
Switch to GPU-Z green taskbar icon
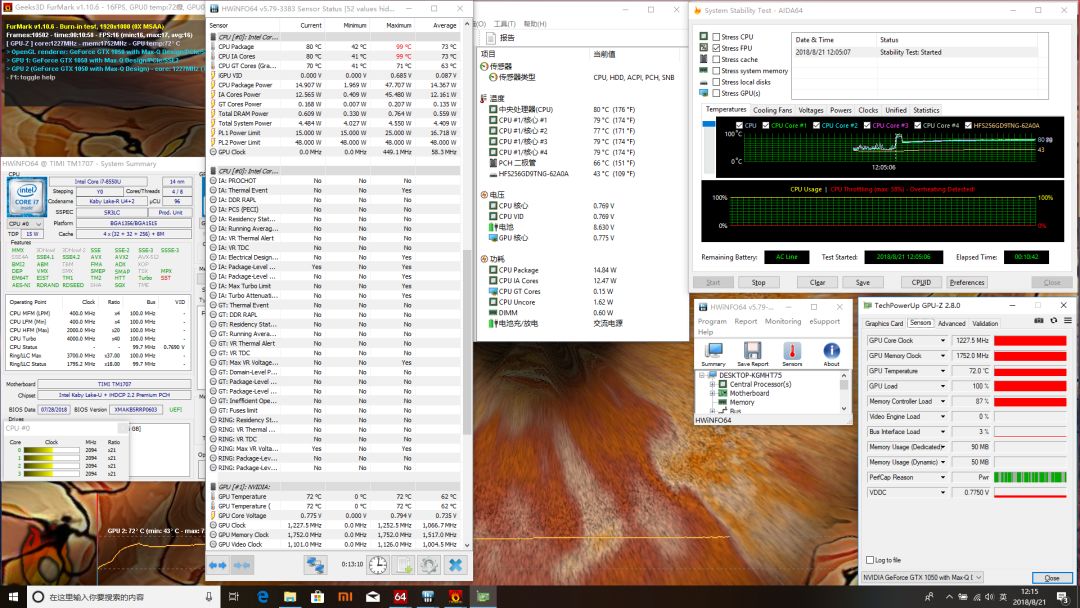[483, 596]
